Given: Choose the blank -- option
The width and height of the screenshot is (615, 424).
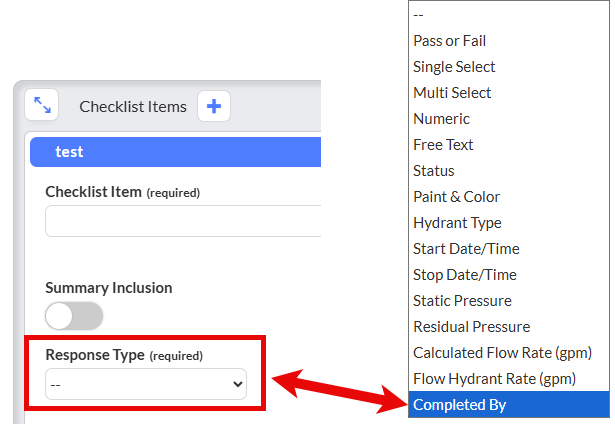Looking at the screenshot, I should pyautogui.click(x=508, y=15).
